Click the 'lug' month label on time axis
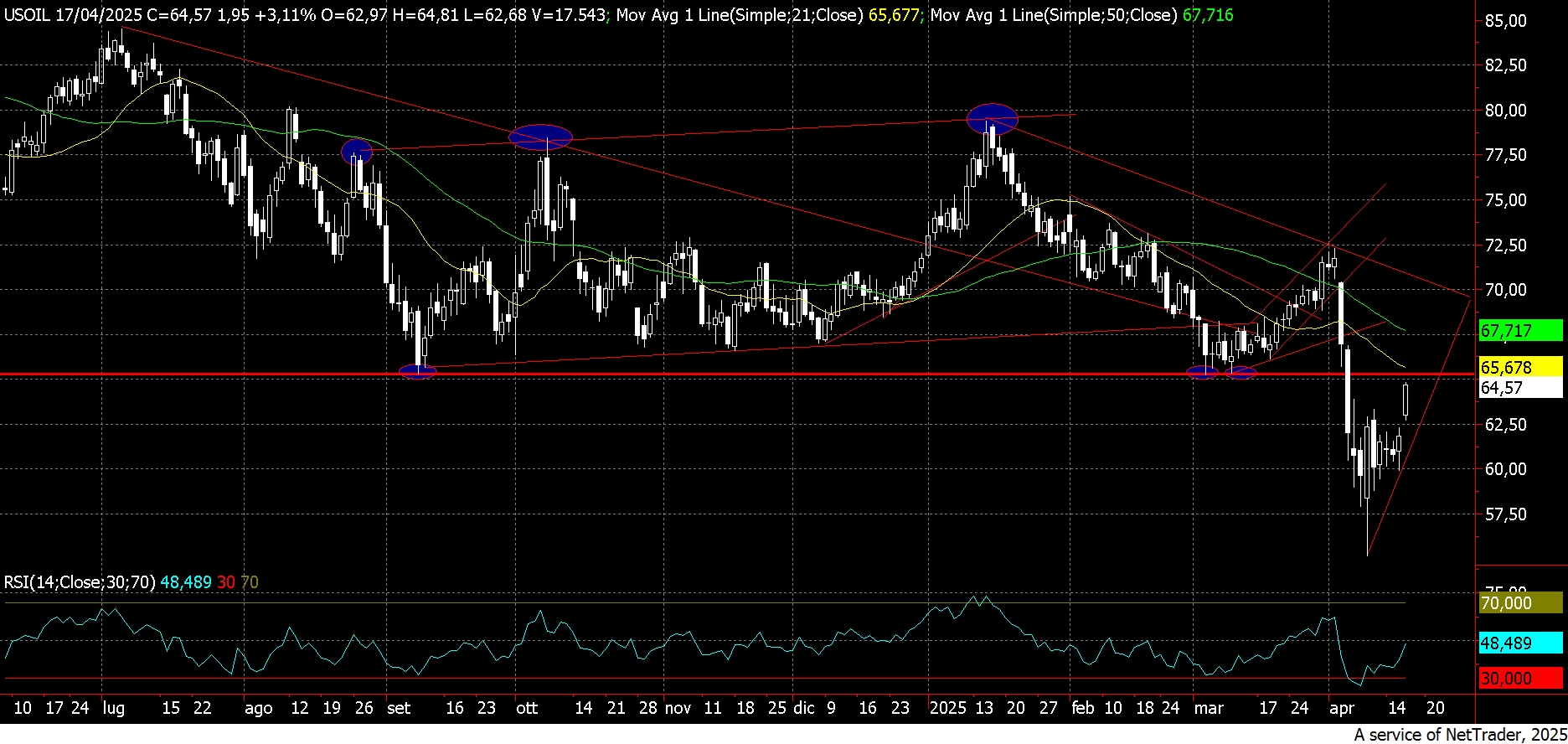The image size is (1568, 744). 113,708
